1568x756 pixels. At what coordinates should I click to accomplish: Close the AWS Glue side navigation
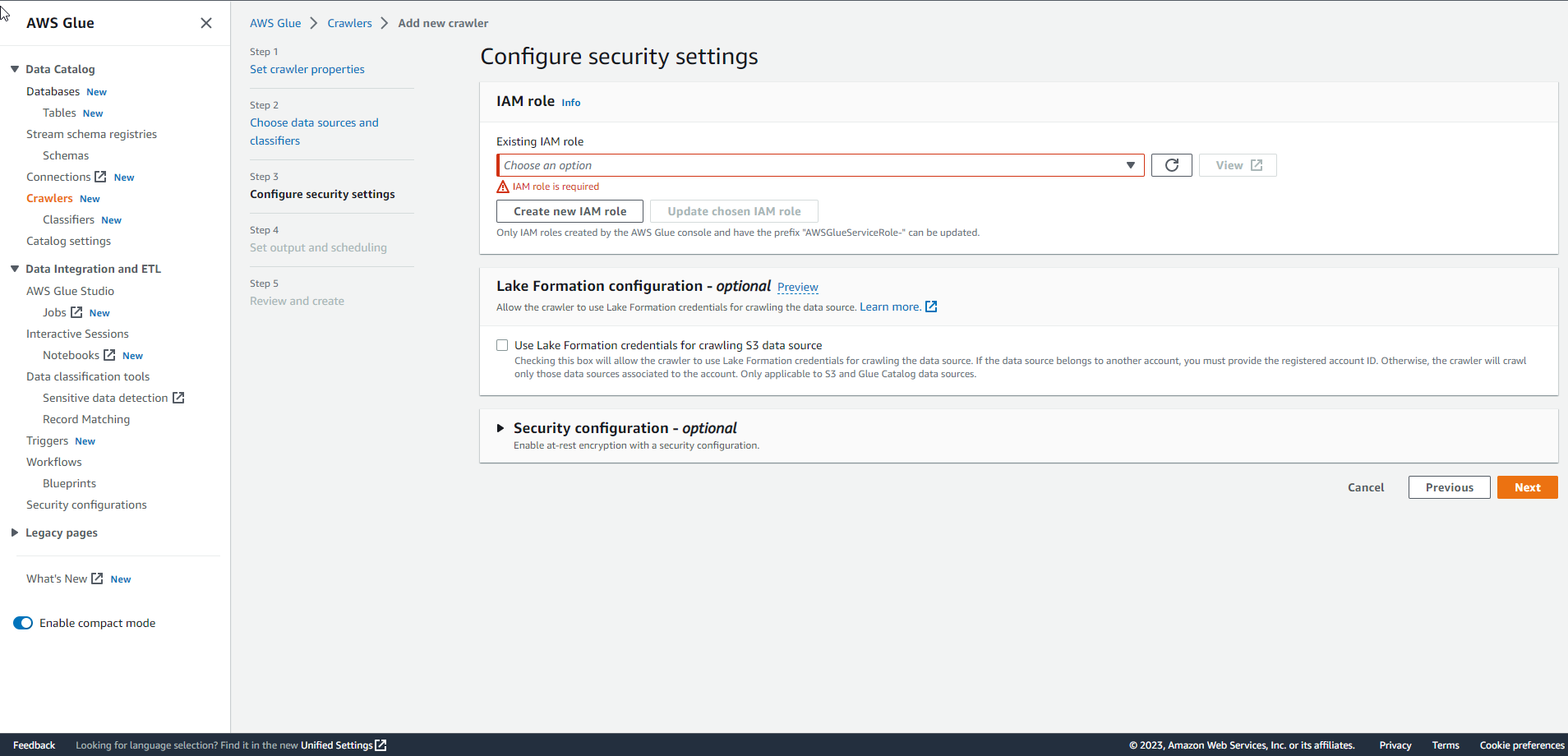point(206,23)
